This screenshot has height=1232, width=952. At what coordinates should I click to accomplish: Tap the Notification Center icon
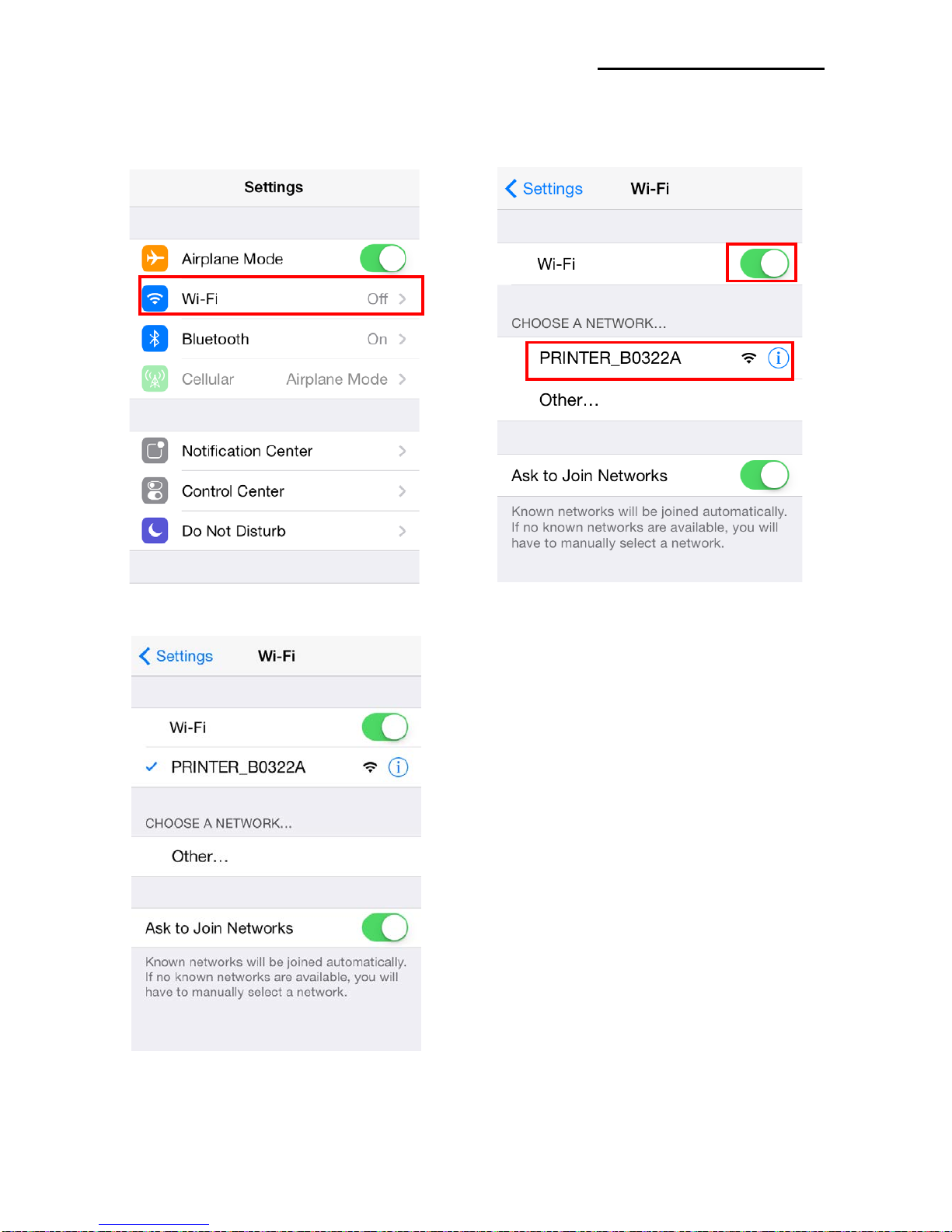coord(155,451)
